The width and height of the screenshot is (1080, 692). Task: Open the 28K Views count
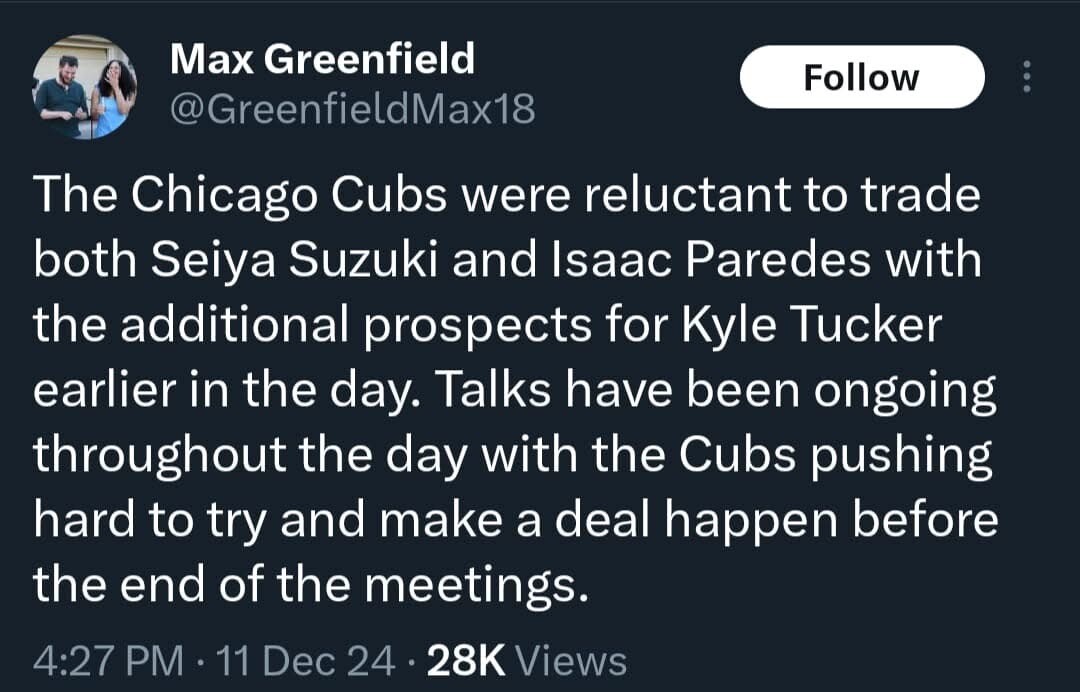tap(527, 660)
